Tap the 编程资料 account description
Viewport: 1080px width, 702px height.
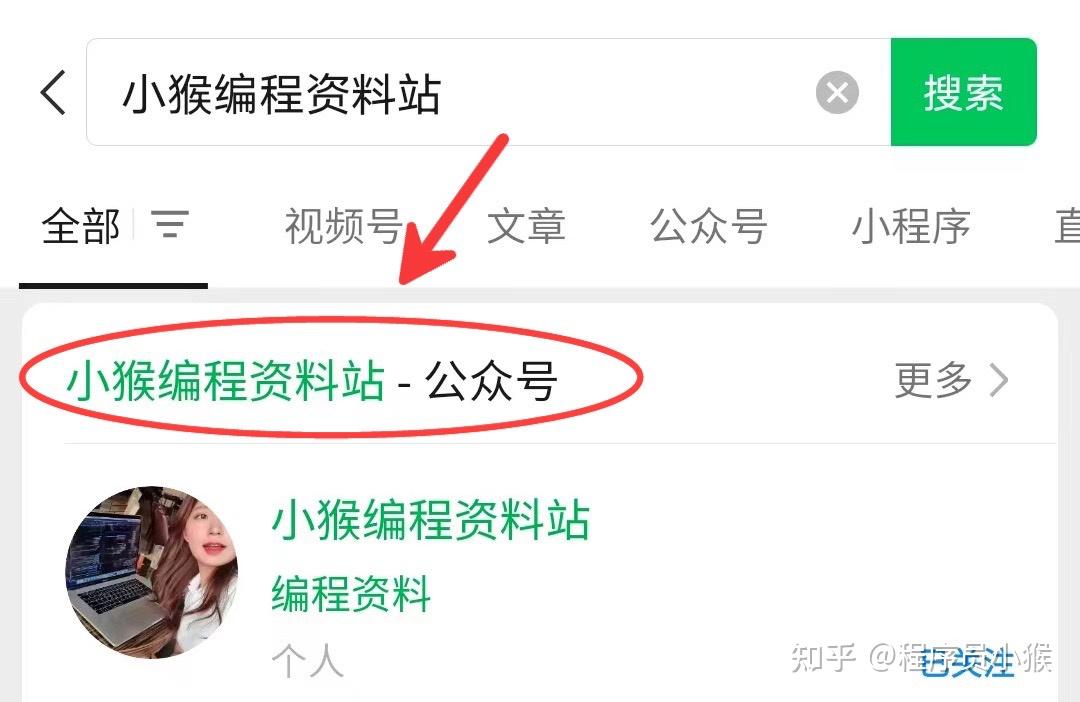pyautogui.click(x=351, y=593)
